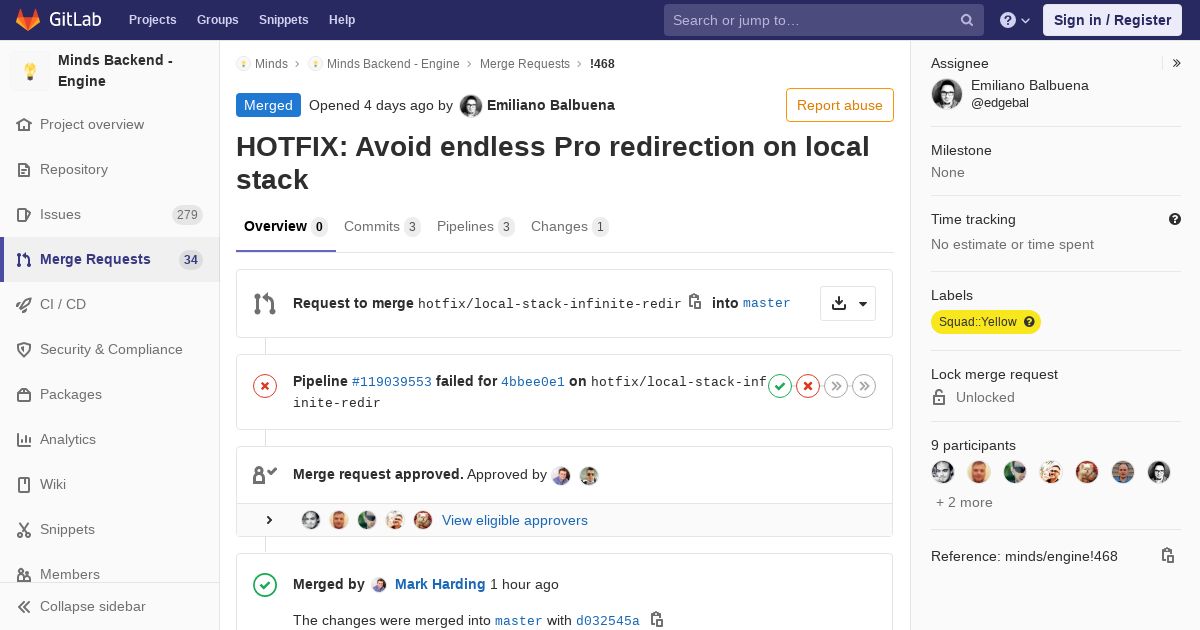Switch to the Commits tab

(382, 227)
